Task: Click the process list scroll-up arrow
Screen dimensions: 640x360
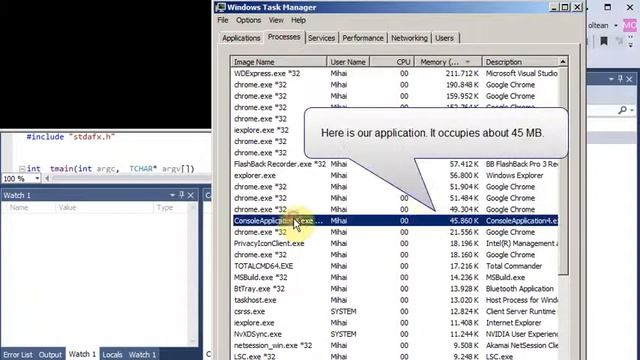Action: [x=563, y=62]
